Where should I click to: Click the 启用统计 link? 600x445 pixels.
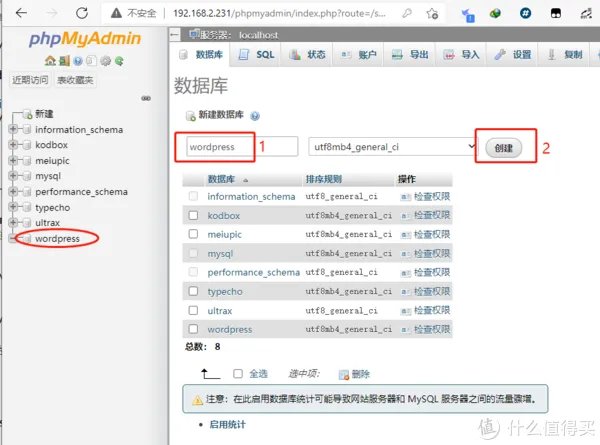click(x=227, y=424)
